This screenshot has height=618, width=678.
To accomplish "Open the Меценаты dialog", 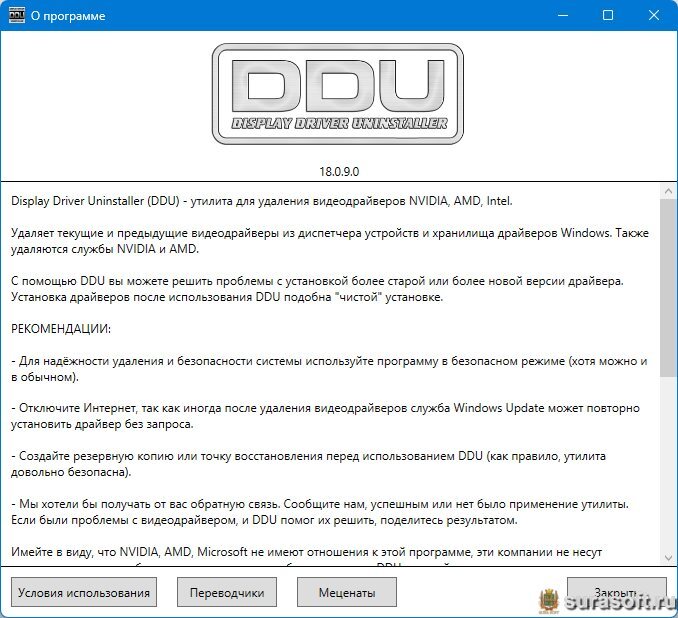I will click(347, 592).
